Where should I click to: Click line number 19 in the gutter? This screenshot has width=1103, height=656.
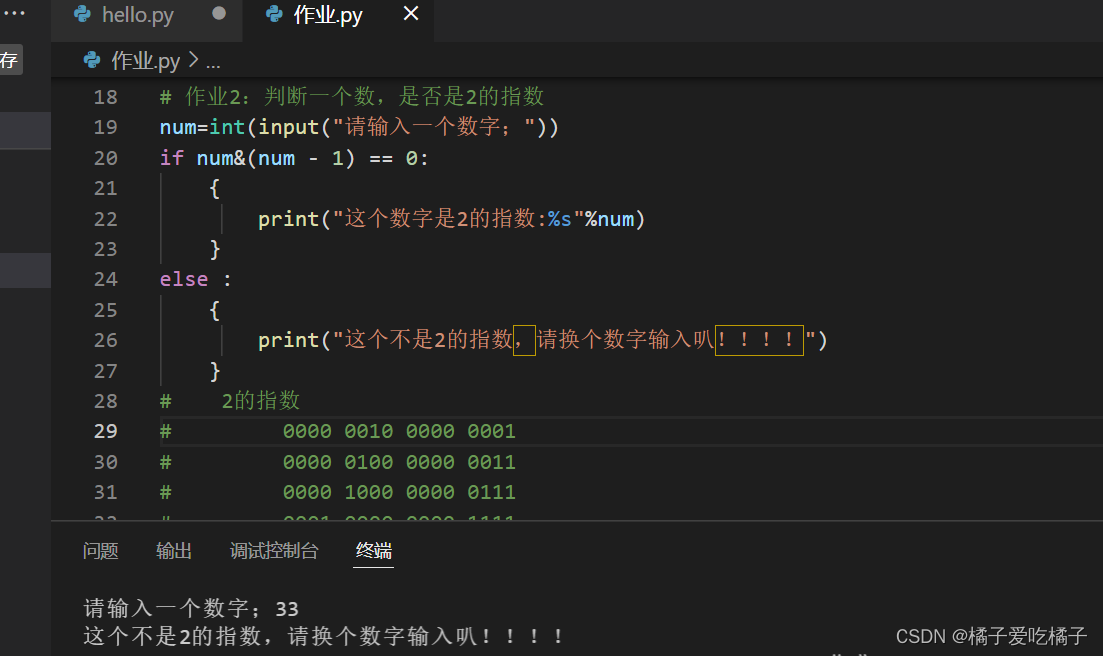106,127
